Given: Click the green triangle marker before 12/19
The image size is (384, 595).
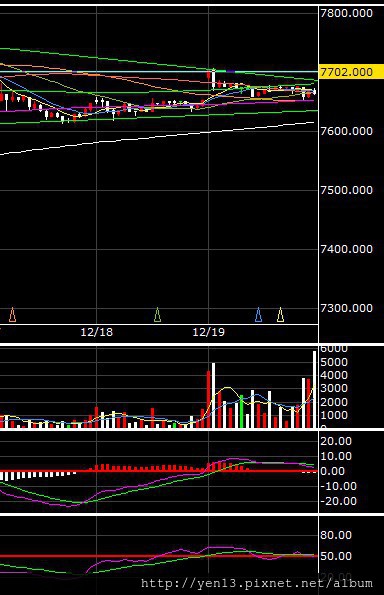Looking at the screenshot, I should point(157,315).
